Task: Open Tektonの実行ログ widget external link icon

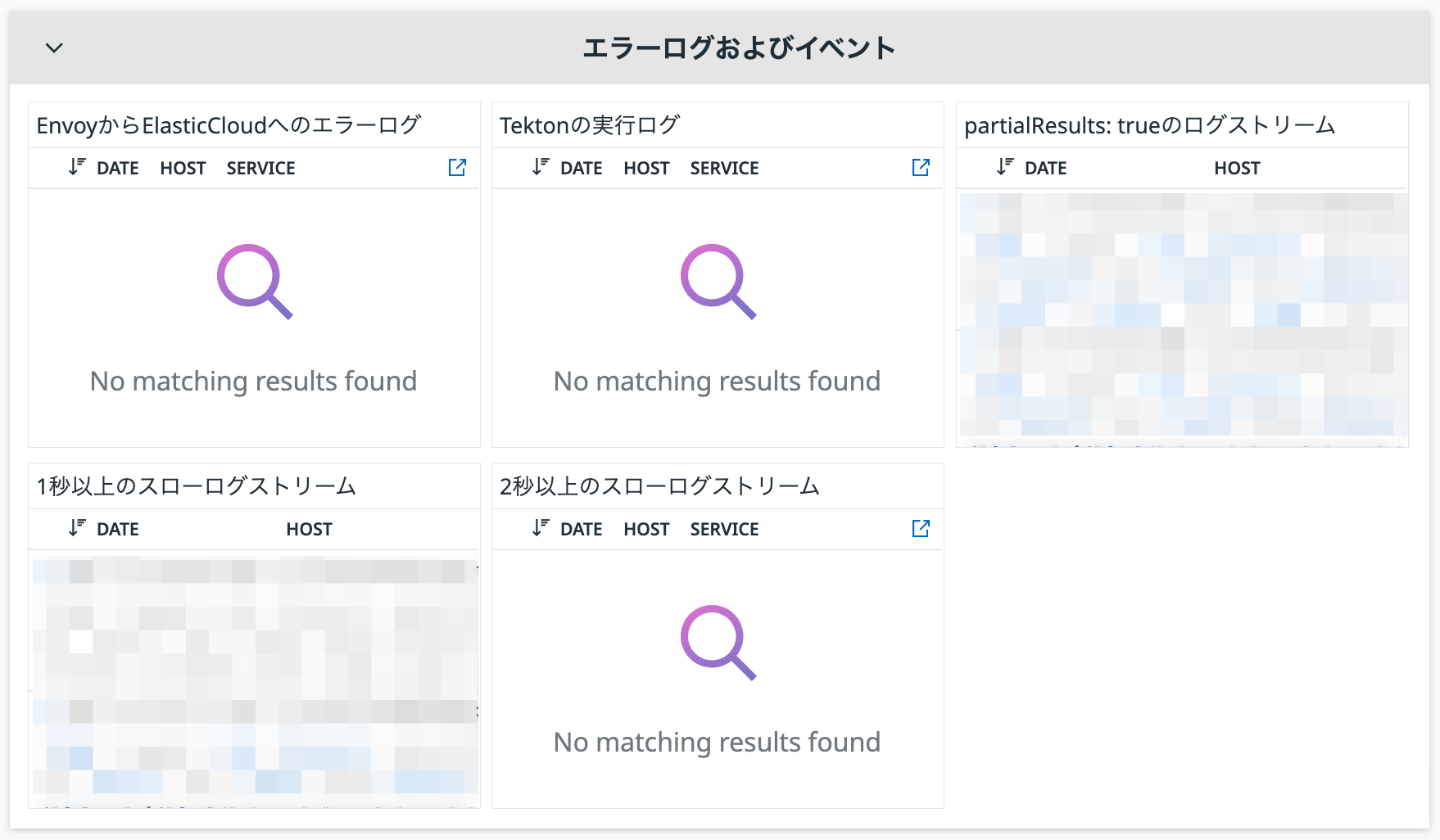Action: (921, 168)
